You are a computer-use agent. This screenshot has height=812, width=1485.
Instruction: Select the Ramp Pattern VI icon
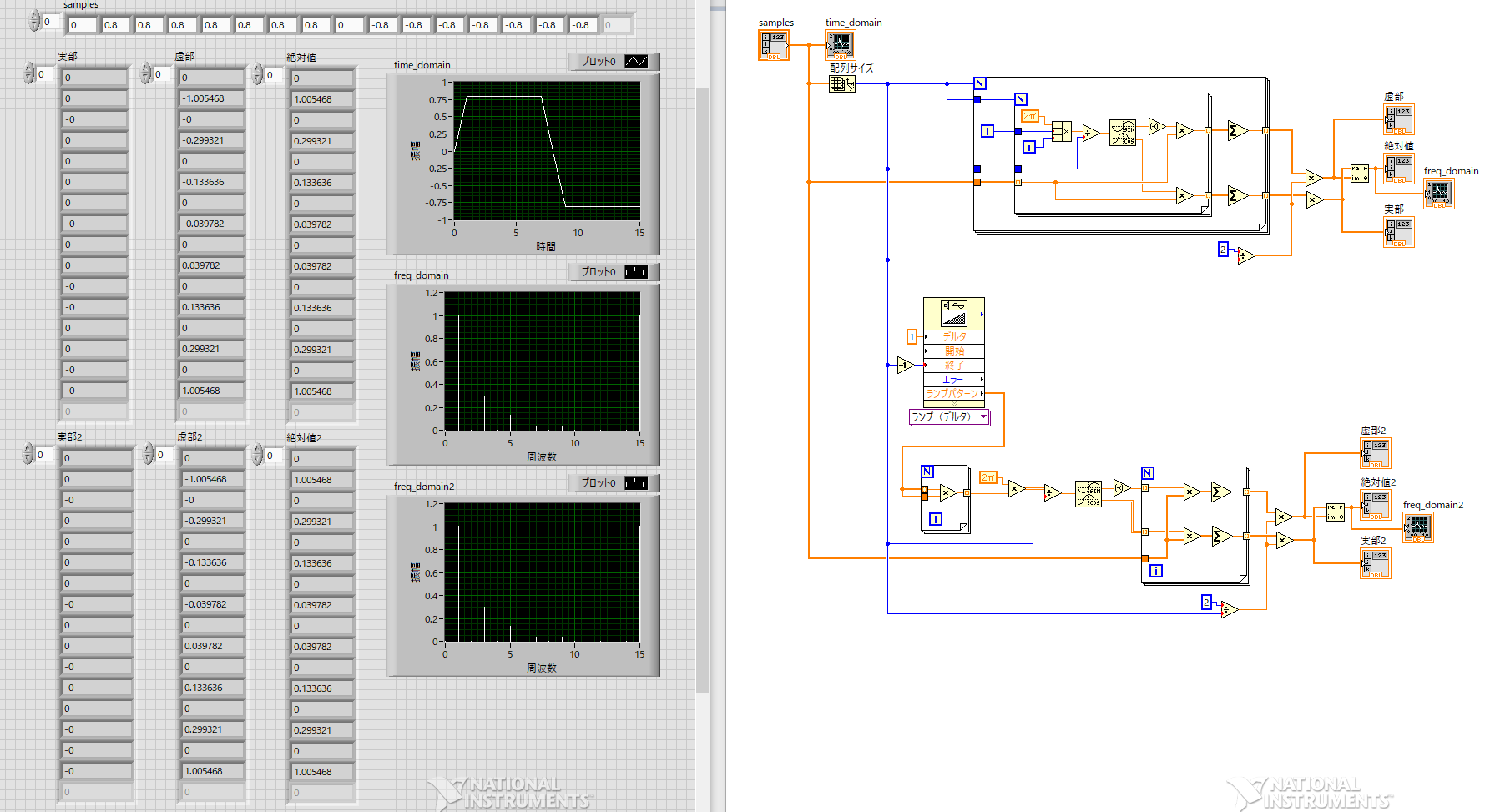(x=954, y=314)
